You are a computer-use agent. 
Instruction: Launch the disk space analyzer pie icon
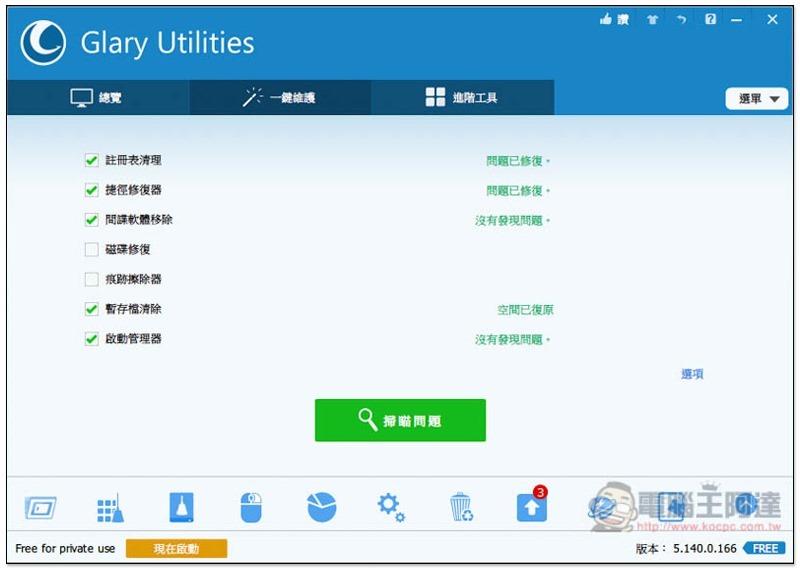[x=322, y=507]
